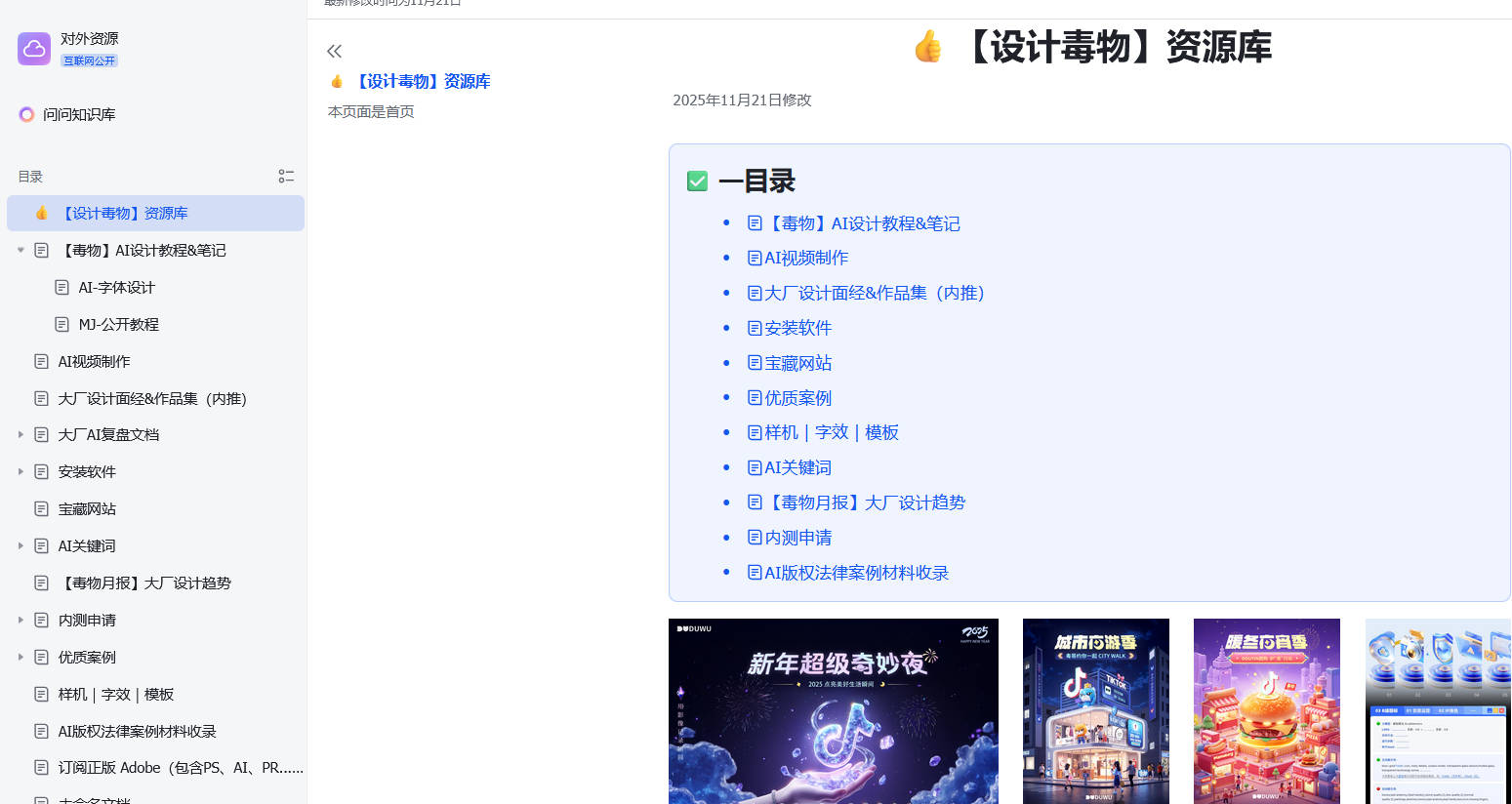Open the AI视频制作 link in 目录 list
1512x804 pixels.
coord(797,258)
